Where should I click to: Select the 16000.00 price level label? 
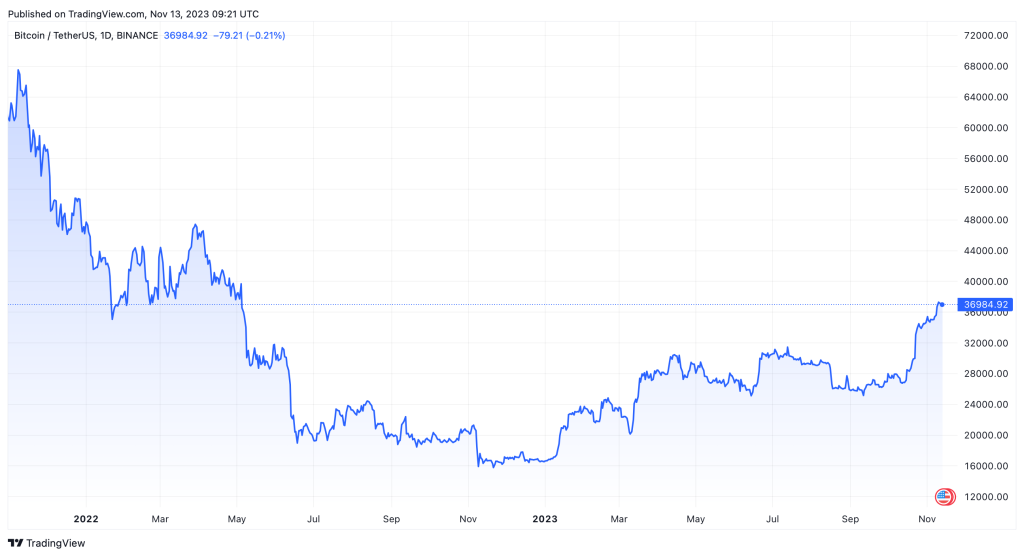984,466
